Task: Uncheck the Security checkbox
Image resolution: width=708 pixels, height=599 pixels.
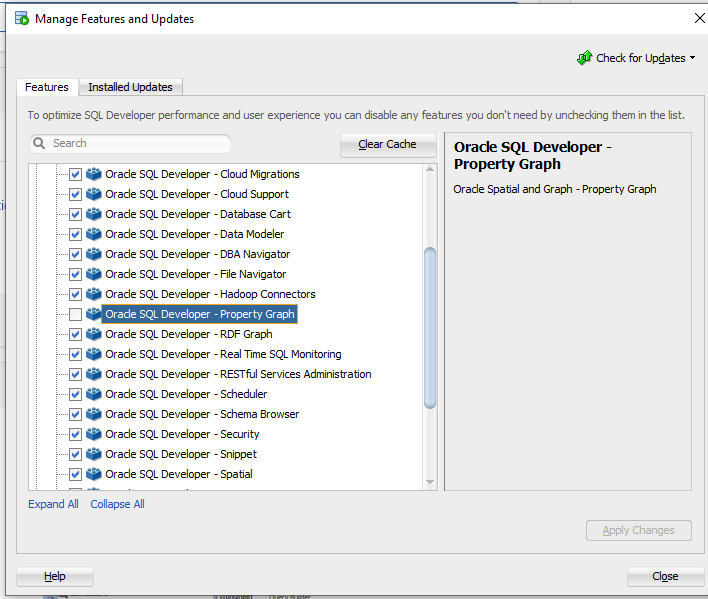Action: [x=75, y=434]
